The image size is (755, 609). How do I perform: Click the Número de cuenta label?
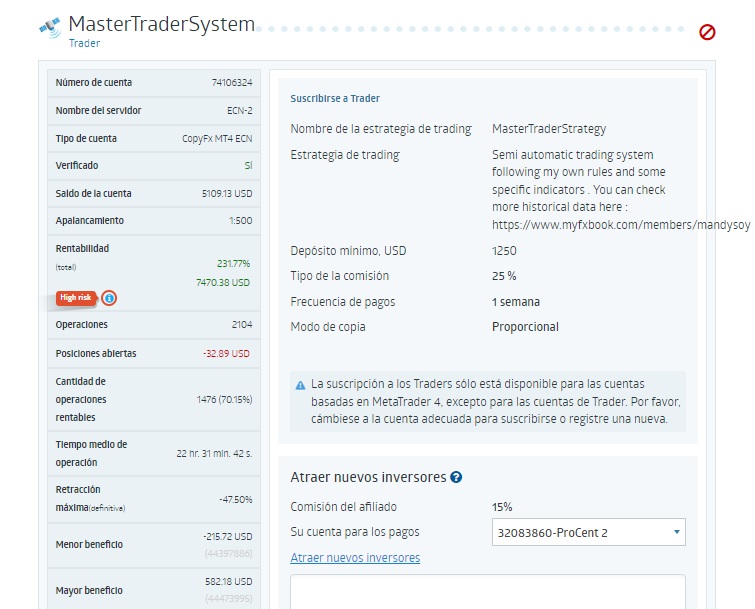pos(94,82)
